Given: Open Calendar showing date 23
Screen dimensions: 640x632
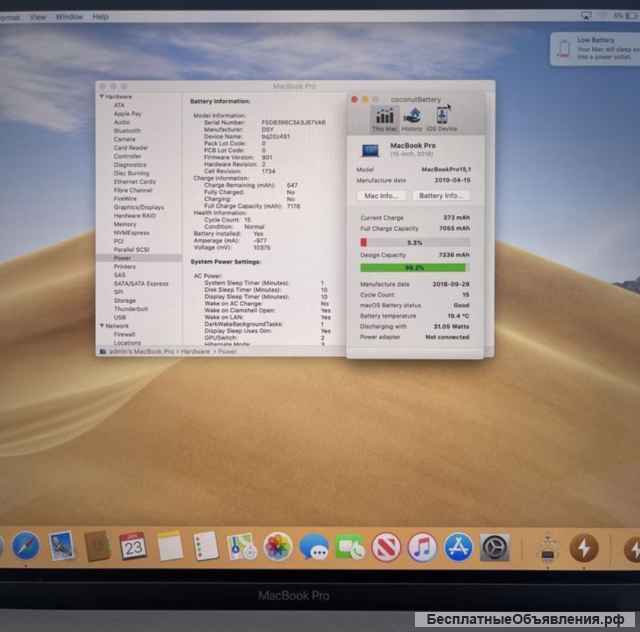Looking at the screenshot, I should [x=133, y=546].
